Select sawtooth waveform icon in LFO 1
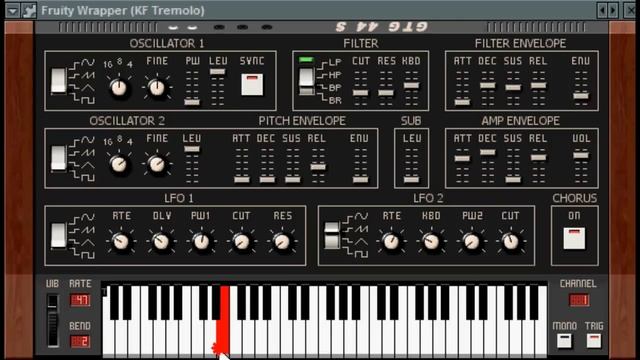Viewport: 640px width, 360px height. tap(88, 230)
